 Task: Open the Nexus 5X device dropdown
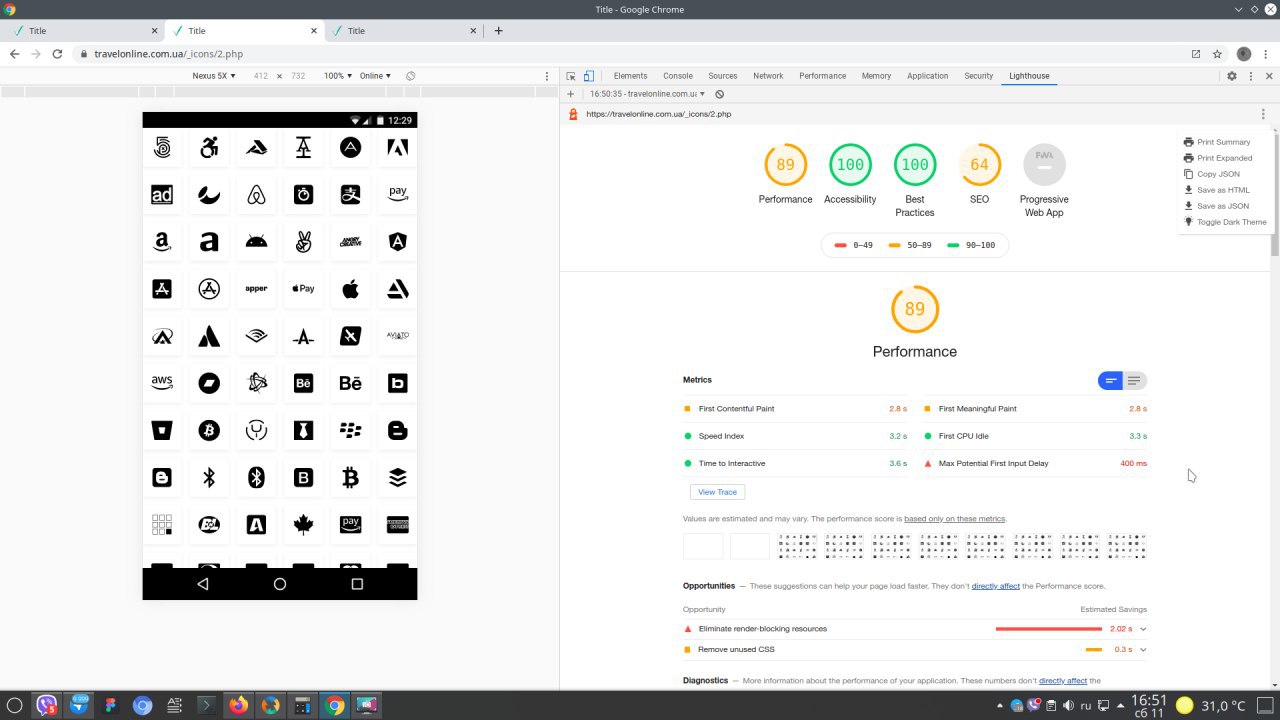[214, 76]
